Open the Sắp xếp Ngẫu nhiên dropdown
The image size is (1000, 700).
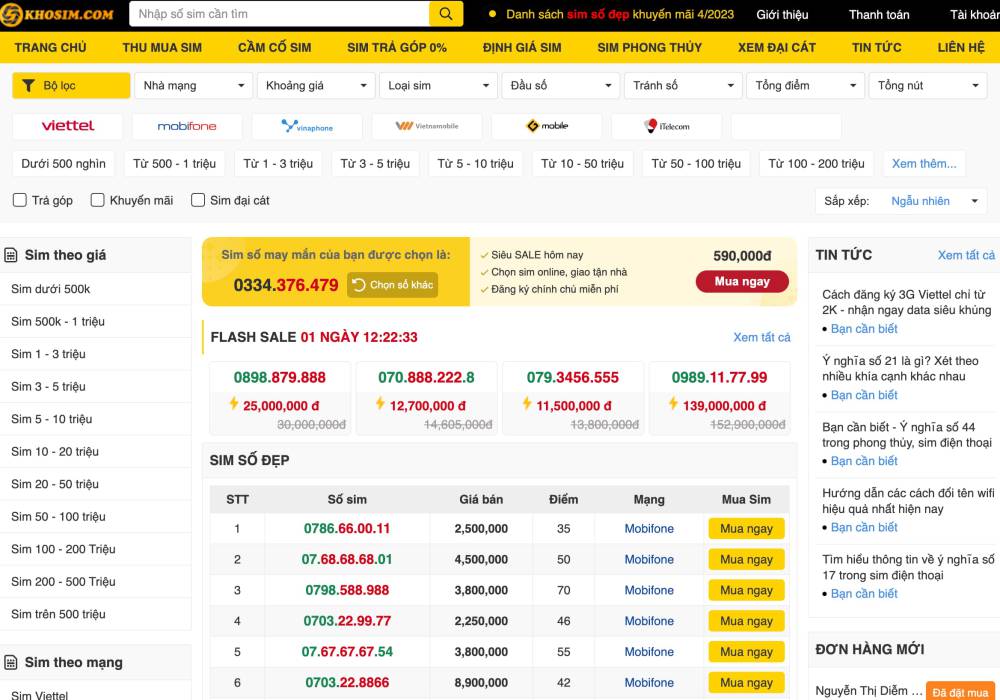coord(901,201)
